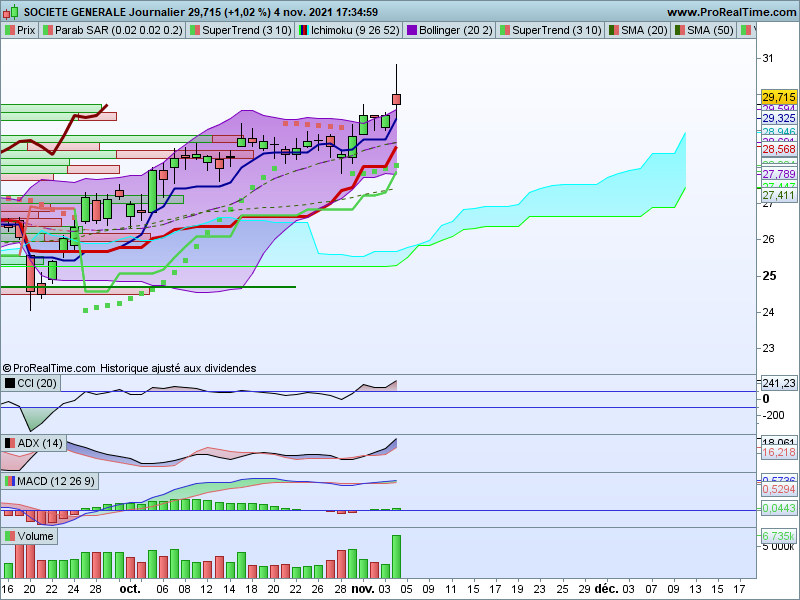800x600 pixels.
Task: Click the MACD signal value 0,5294
Action: (779, 489)
